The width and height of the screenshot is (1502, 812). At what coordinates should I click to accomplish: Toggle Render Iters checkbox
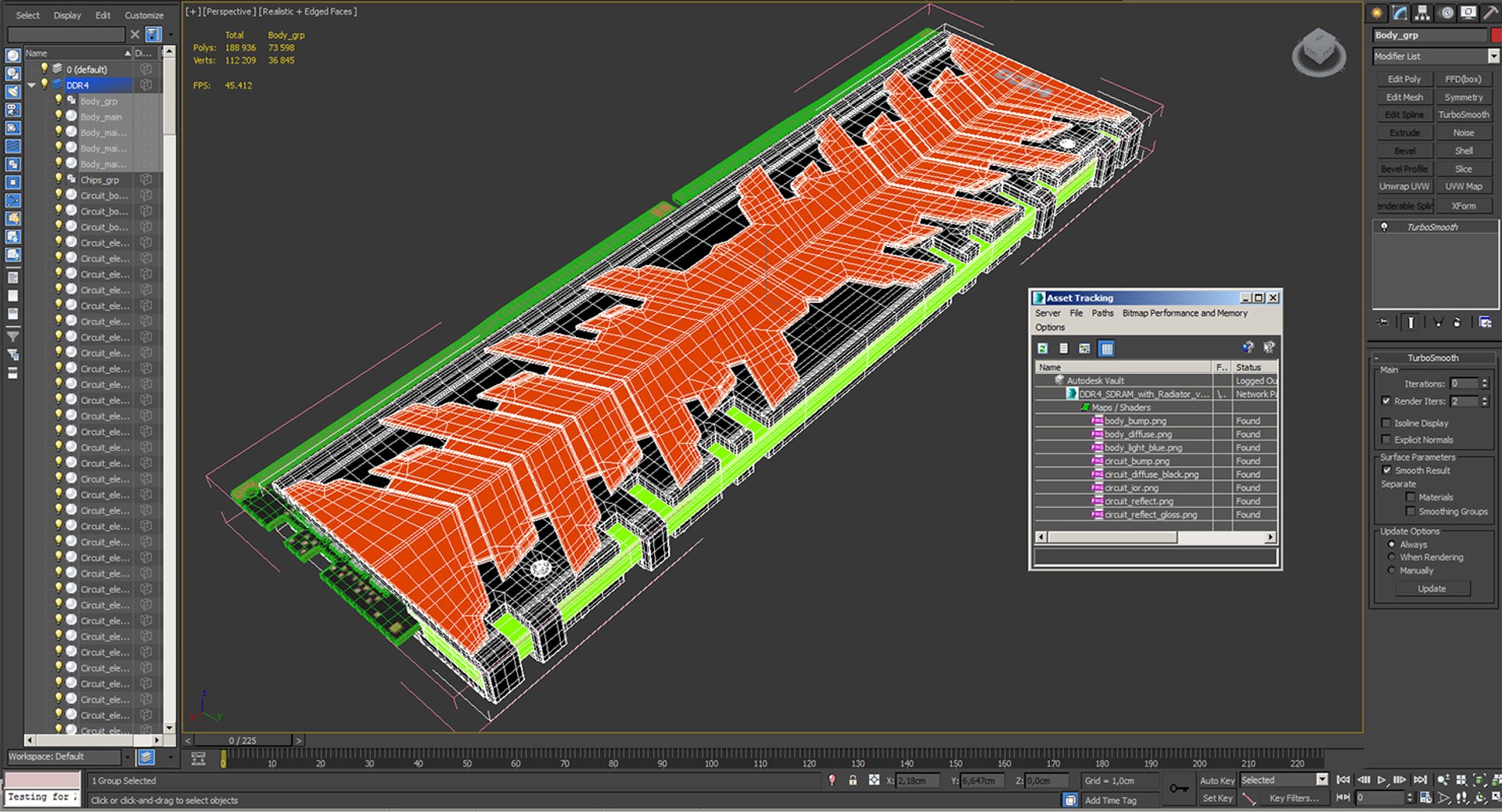coord(1386,401)
